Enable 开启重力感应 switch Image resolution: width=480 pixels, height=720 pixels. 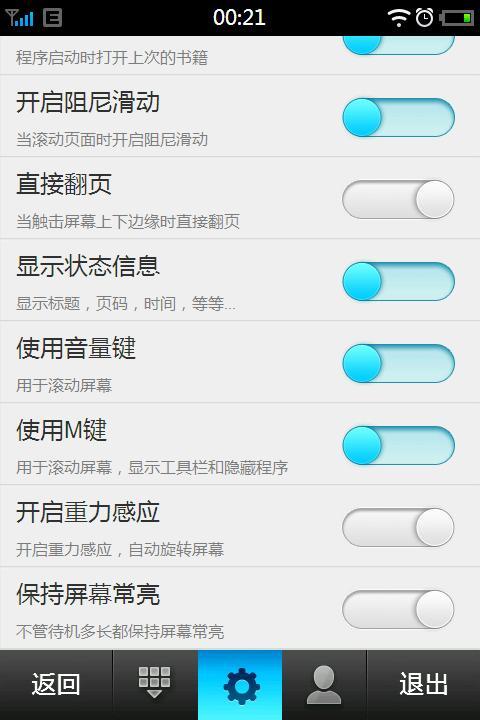coord(398,527)
